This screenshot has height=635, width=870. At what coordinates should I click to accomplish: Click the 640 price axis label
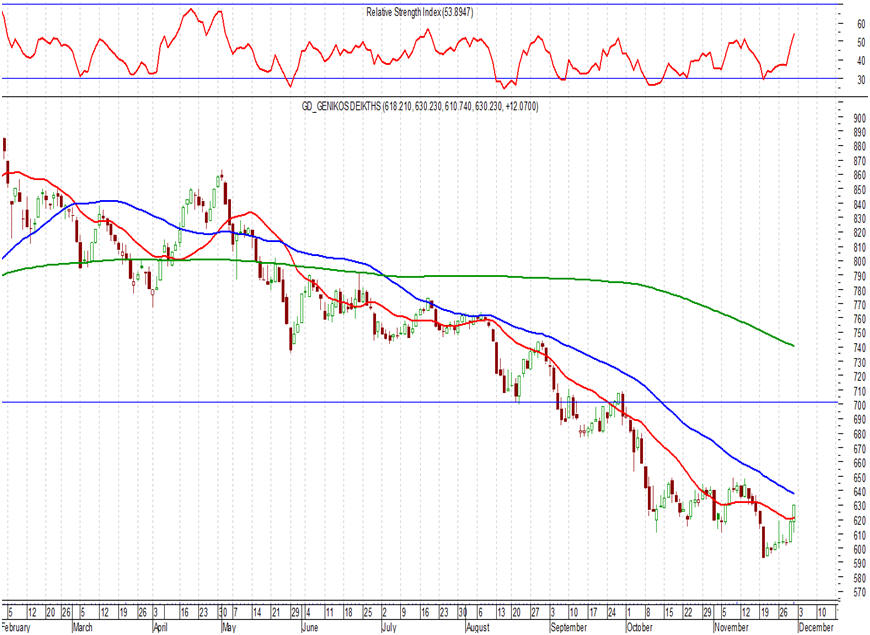pos(859,491)
